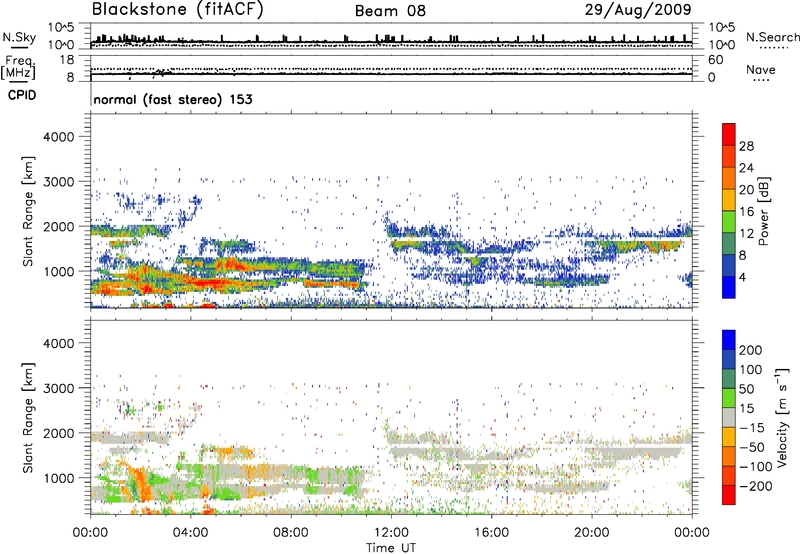
Task: Select the 'Beam 08' header text
Action: 390,11
